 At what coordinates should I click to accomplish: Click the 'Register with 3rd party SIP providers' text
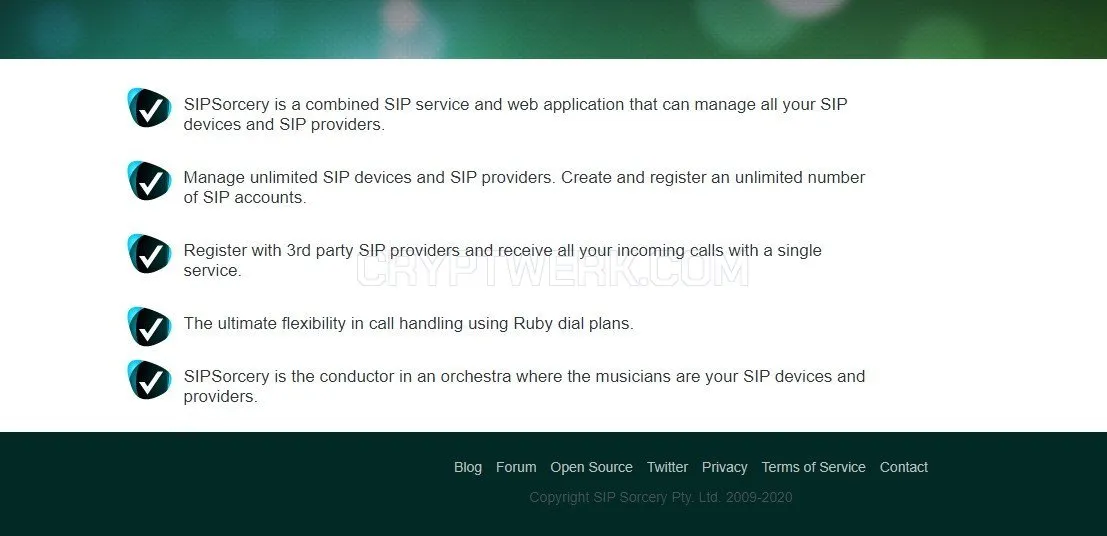(x=503, y=260)
